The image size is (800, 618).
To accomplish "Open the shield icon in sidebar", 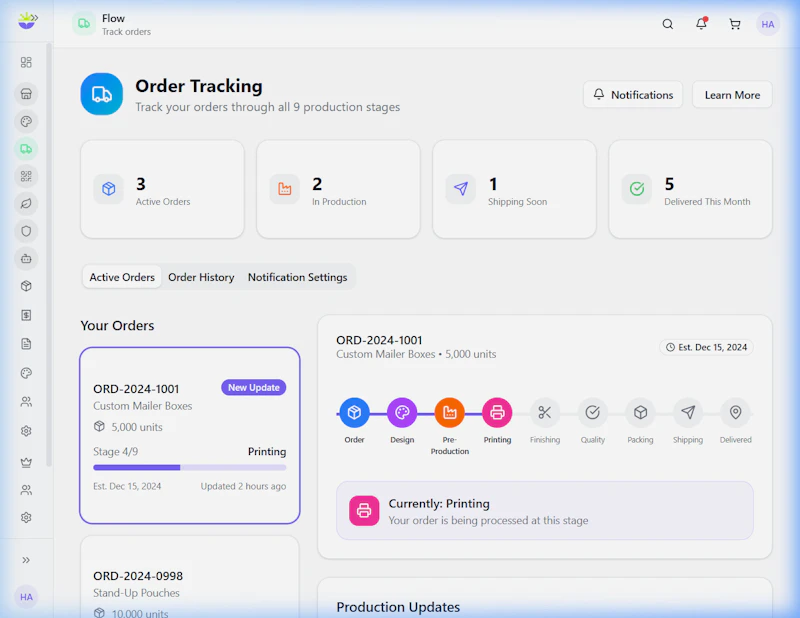I will point(26,231).
